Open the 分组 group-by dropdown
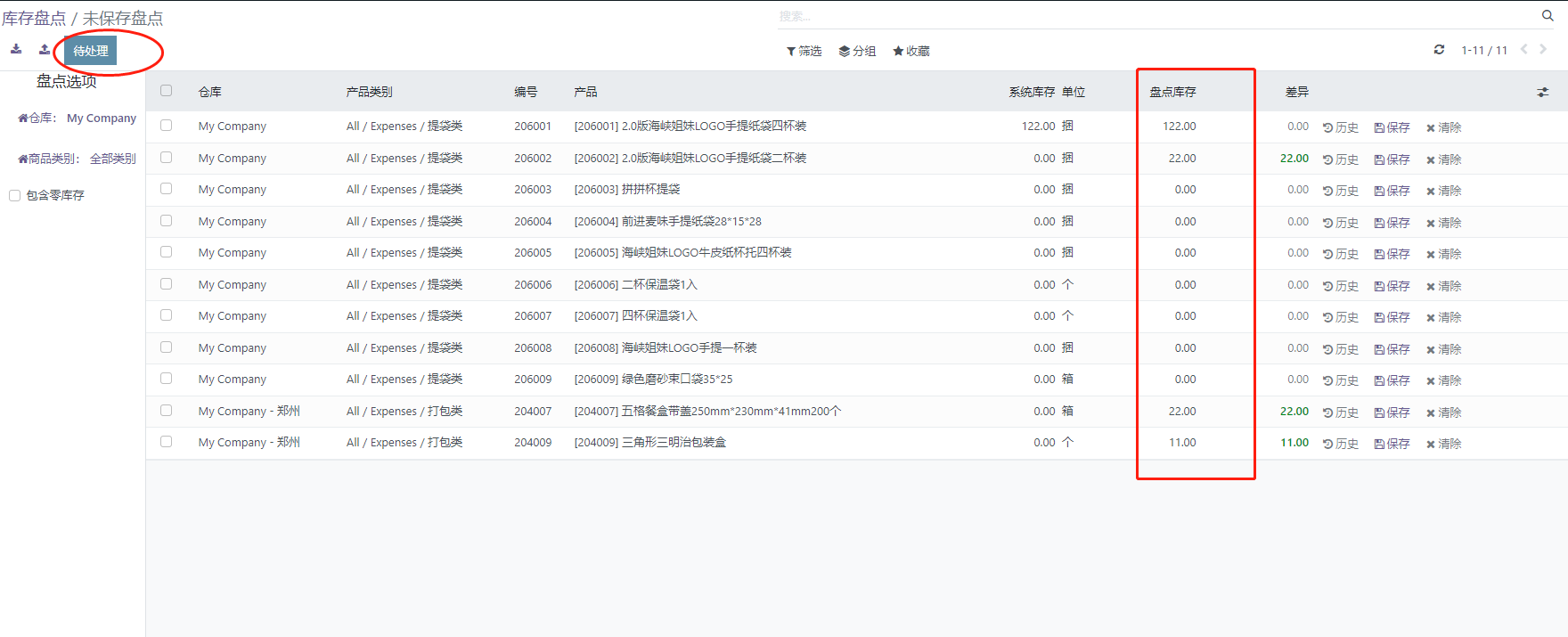 pos(857,52)
